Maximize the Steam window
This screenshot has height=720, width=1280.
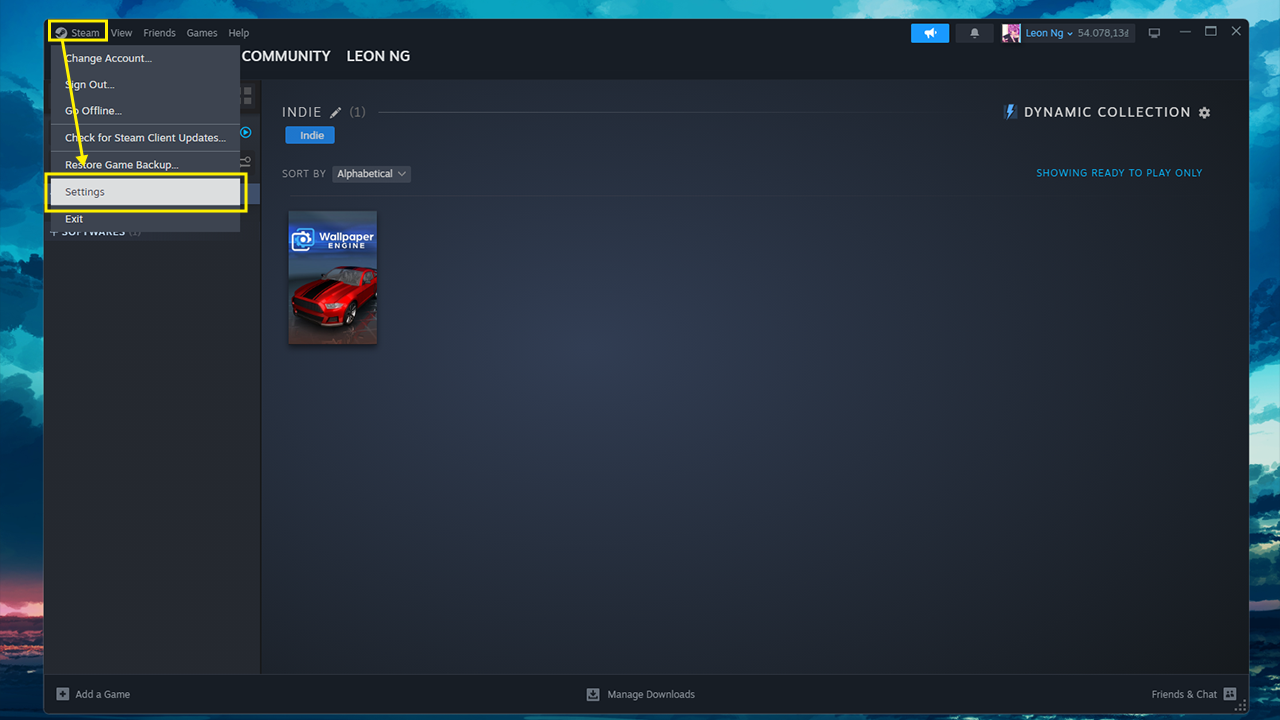(x=1211, y=32)
